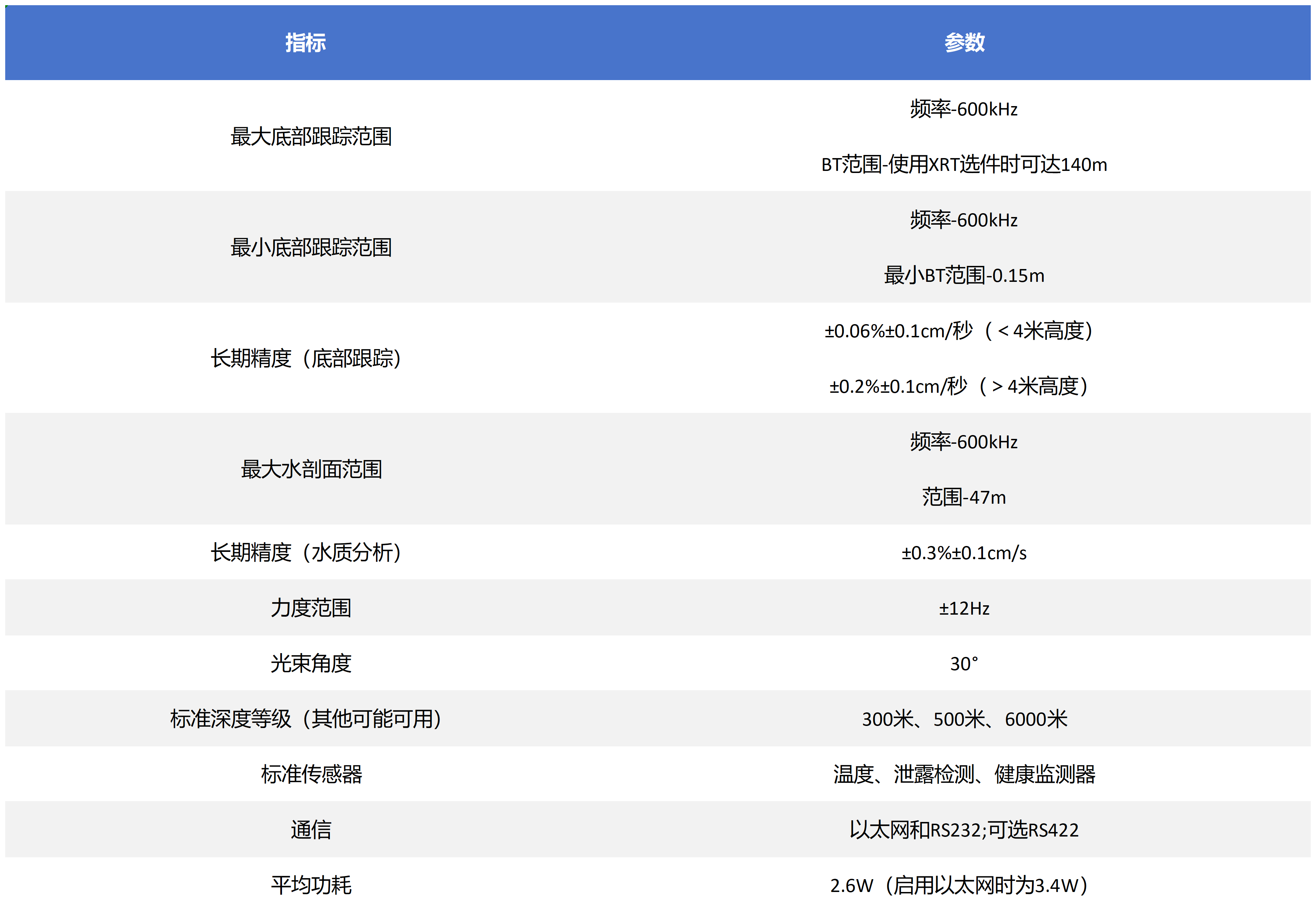
Task: Click the 指标 column header
Action: (305, 42)
